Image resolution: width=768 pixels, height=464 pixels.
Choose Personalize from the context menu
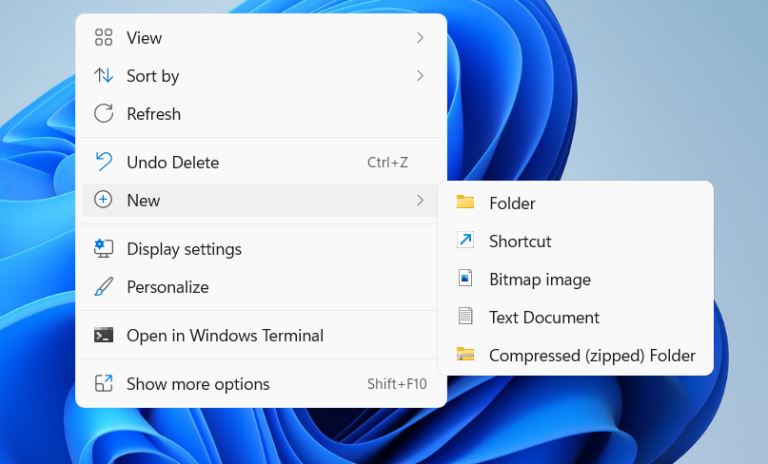coord(260,287)
